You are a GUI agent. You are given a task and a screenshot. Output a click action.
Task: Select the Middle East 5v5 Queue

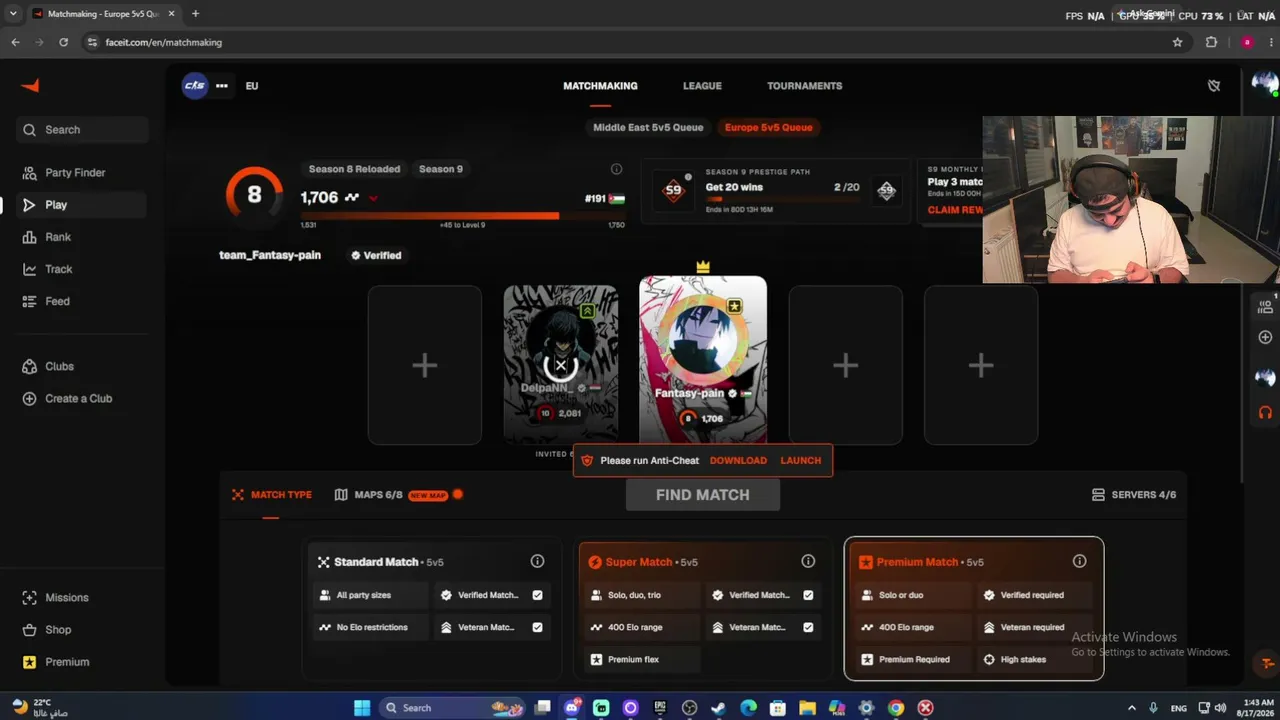click(648, 128)
